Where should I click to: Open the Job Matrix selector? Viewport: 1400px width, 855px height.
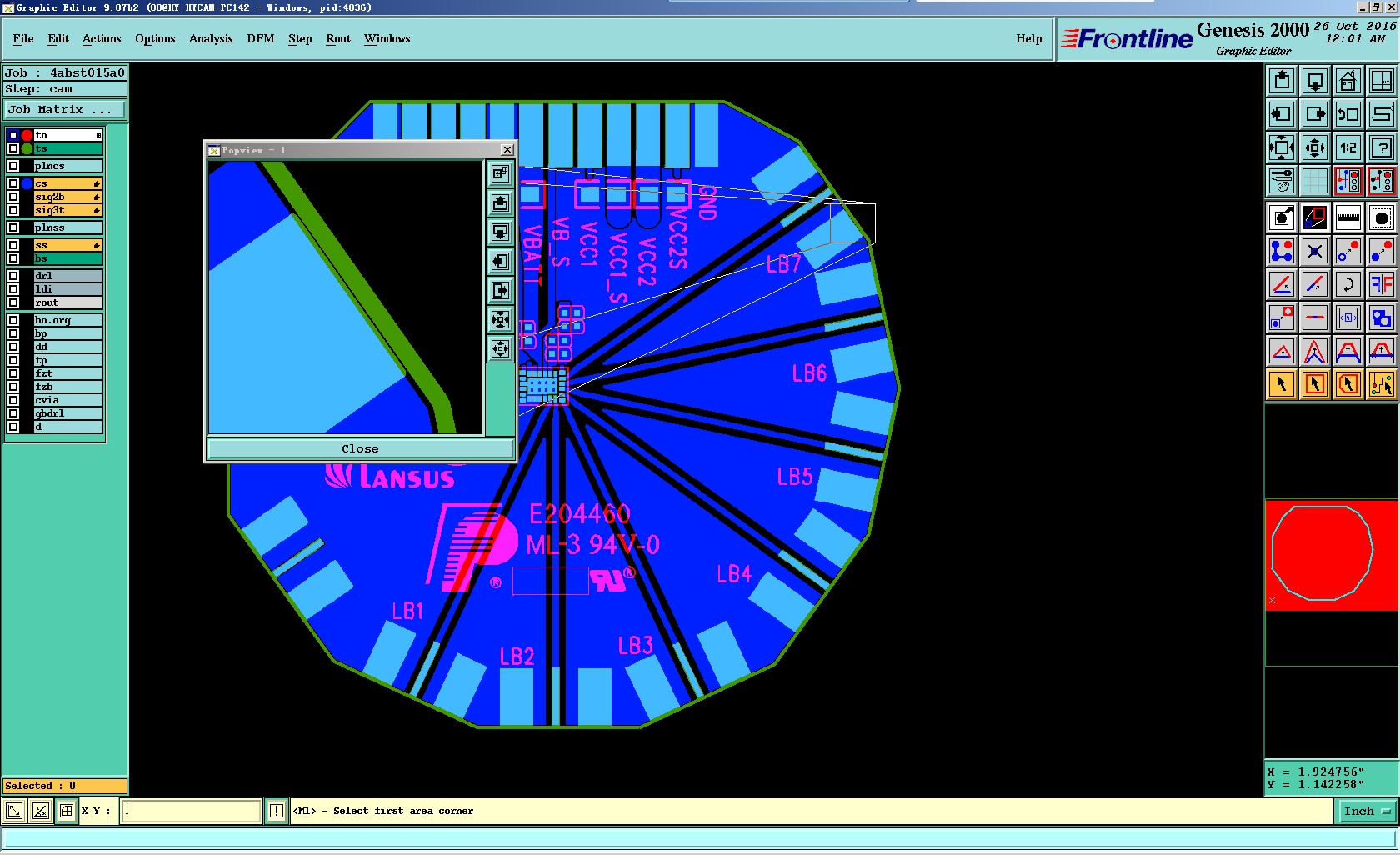click(65, 109)
